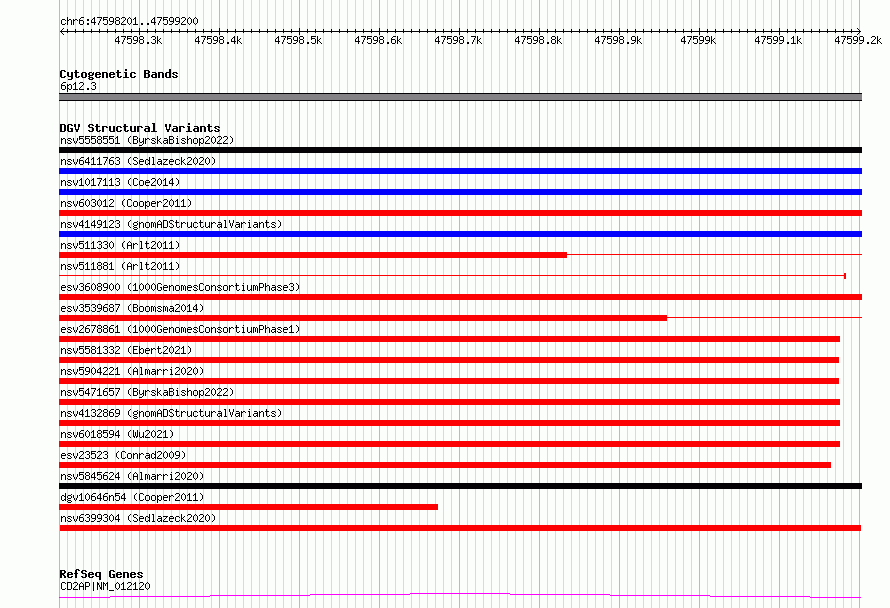Image resolution: width=890 pixels, height=608 pixels.
Task: Select red bar under nsv603012
Action: [x=460, y=213]
